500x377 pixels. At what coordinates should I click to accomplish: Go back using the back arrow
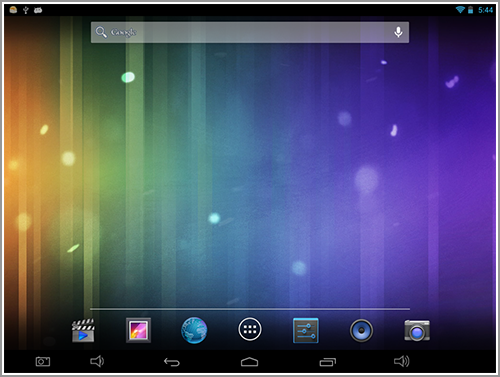tap(172, 362)
